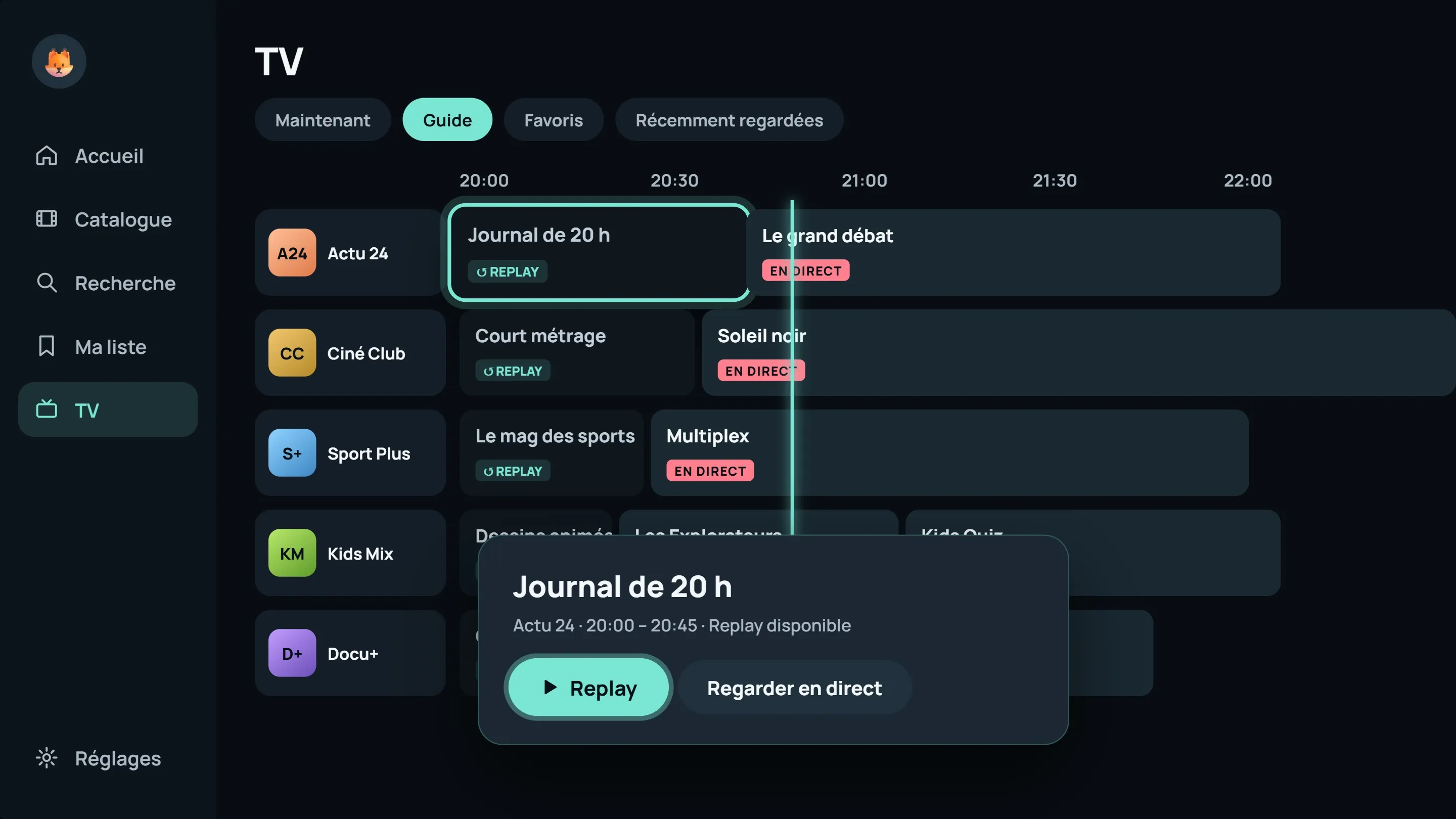
Task: Click the Docu+ channel name
Action: (353, 653)
